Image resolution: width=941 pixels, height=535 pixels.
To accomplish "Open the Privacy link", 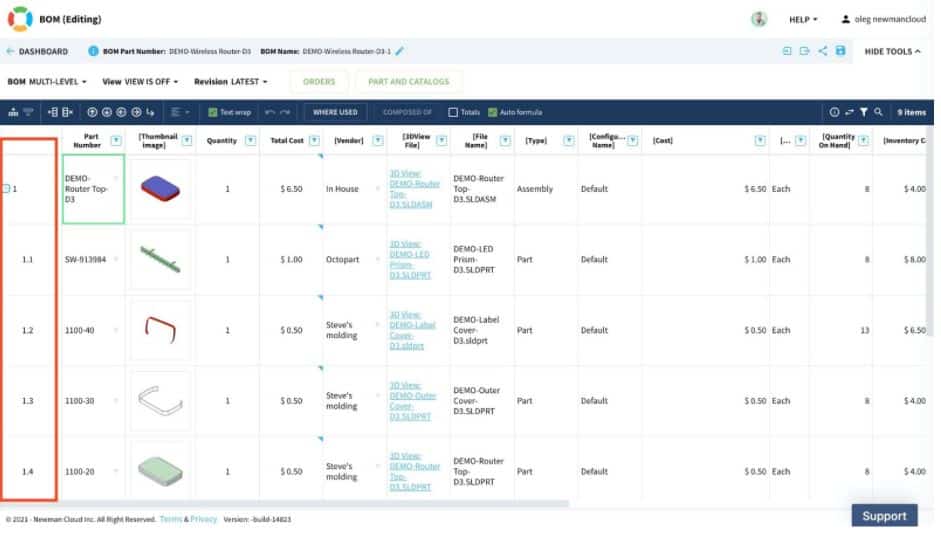I will point(203,519).
